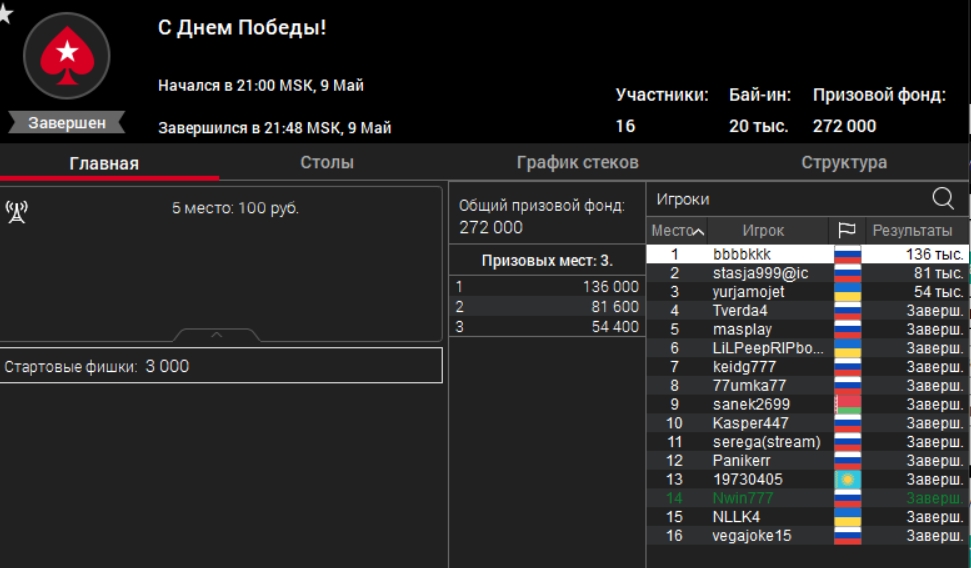The image size is (971, 568).
Task: Sort by the Игрок column header
Action: (x=763, y=231)
